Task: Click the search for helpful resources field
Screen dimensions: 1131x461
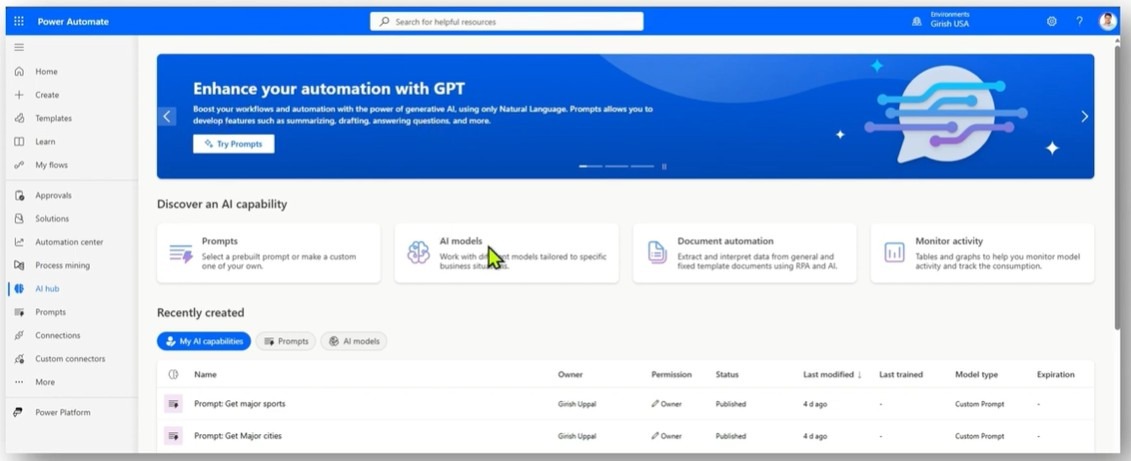Action: coord(507,21)
